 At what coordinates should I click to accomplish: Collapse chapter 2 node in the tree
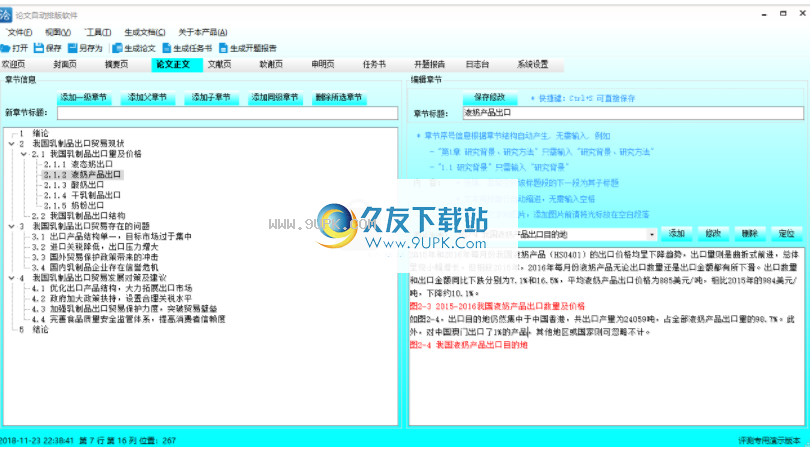(x=11, y=144)
